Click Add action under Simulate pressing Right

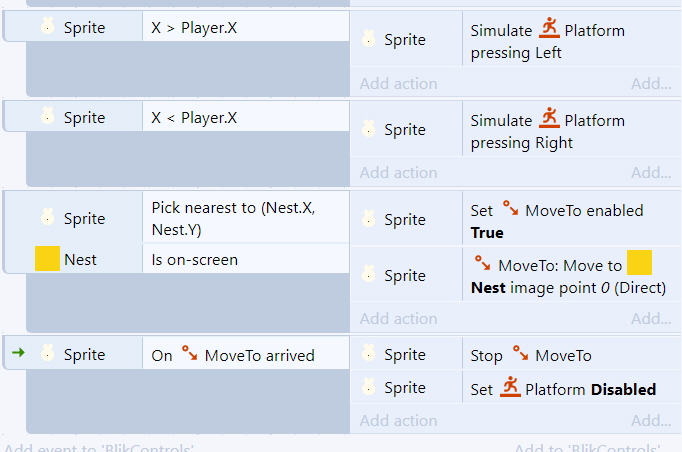point(398,173)
